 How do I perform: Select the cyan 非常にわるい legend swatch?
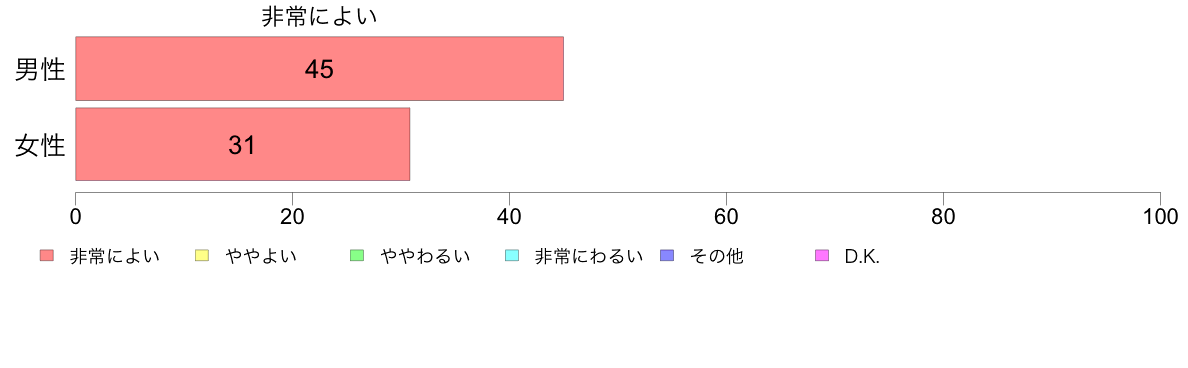[x=511, y=256]
